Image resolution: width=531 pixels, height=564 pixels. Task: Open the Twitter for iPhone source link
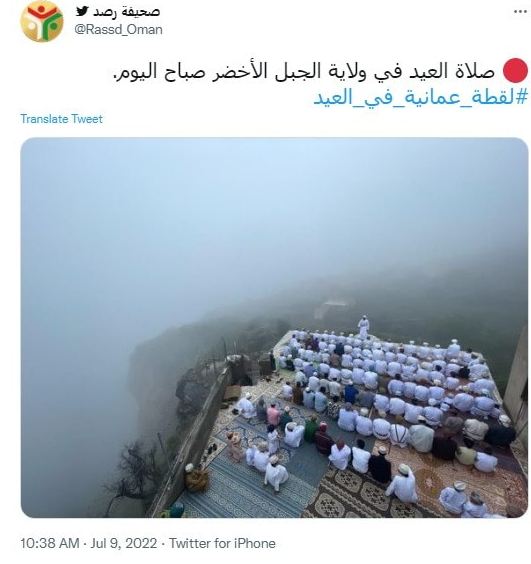click(222, 543)
